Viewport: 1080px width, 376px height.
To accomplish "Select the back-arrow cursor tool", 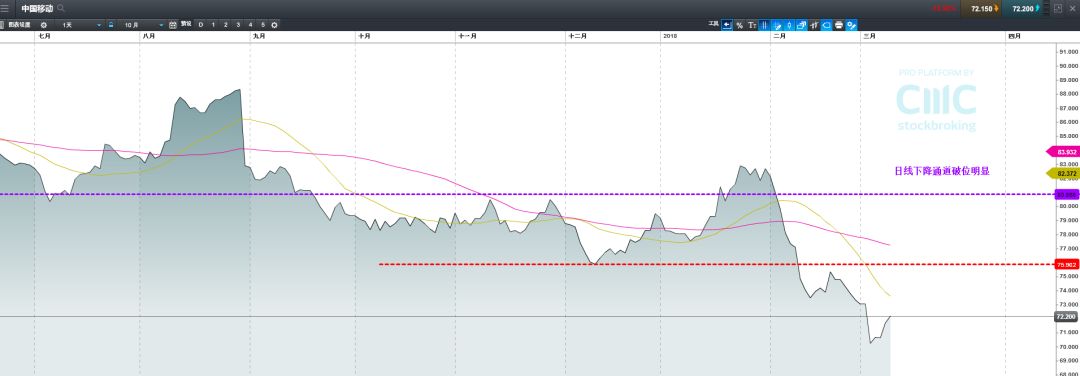I will (x=727, y=25).
